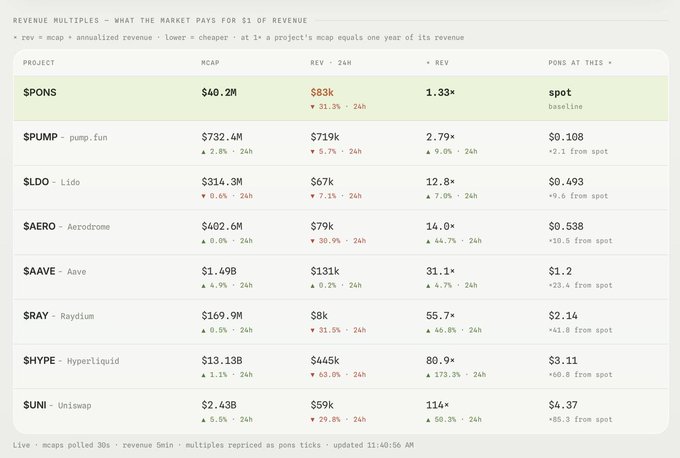
Task: Open the $PUMP pump.fun project row
Action: click(x=341, y=143)
